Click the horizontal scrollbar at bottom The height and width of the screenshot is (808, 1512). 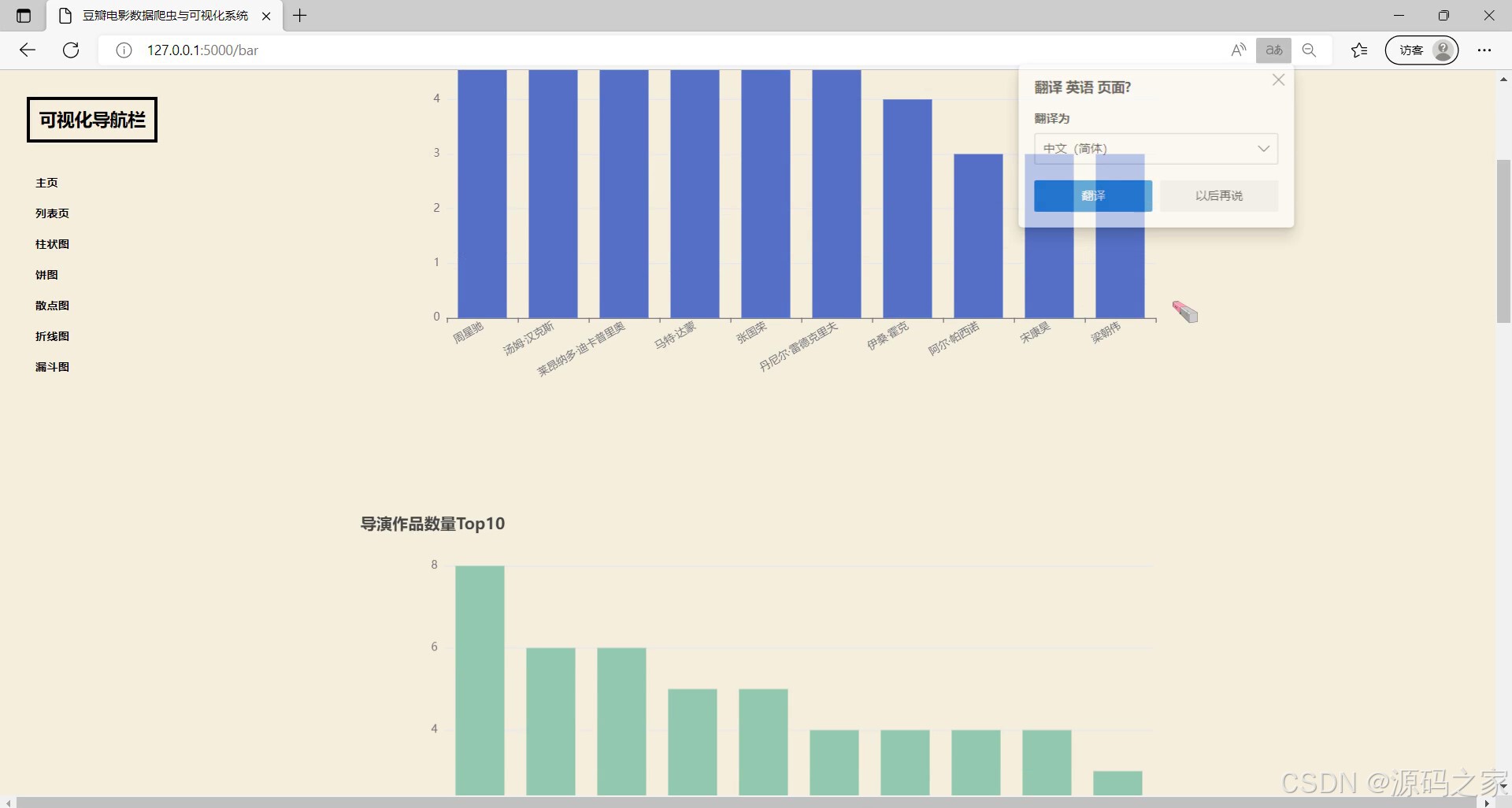point(746,802)
